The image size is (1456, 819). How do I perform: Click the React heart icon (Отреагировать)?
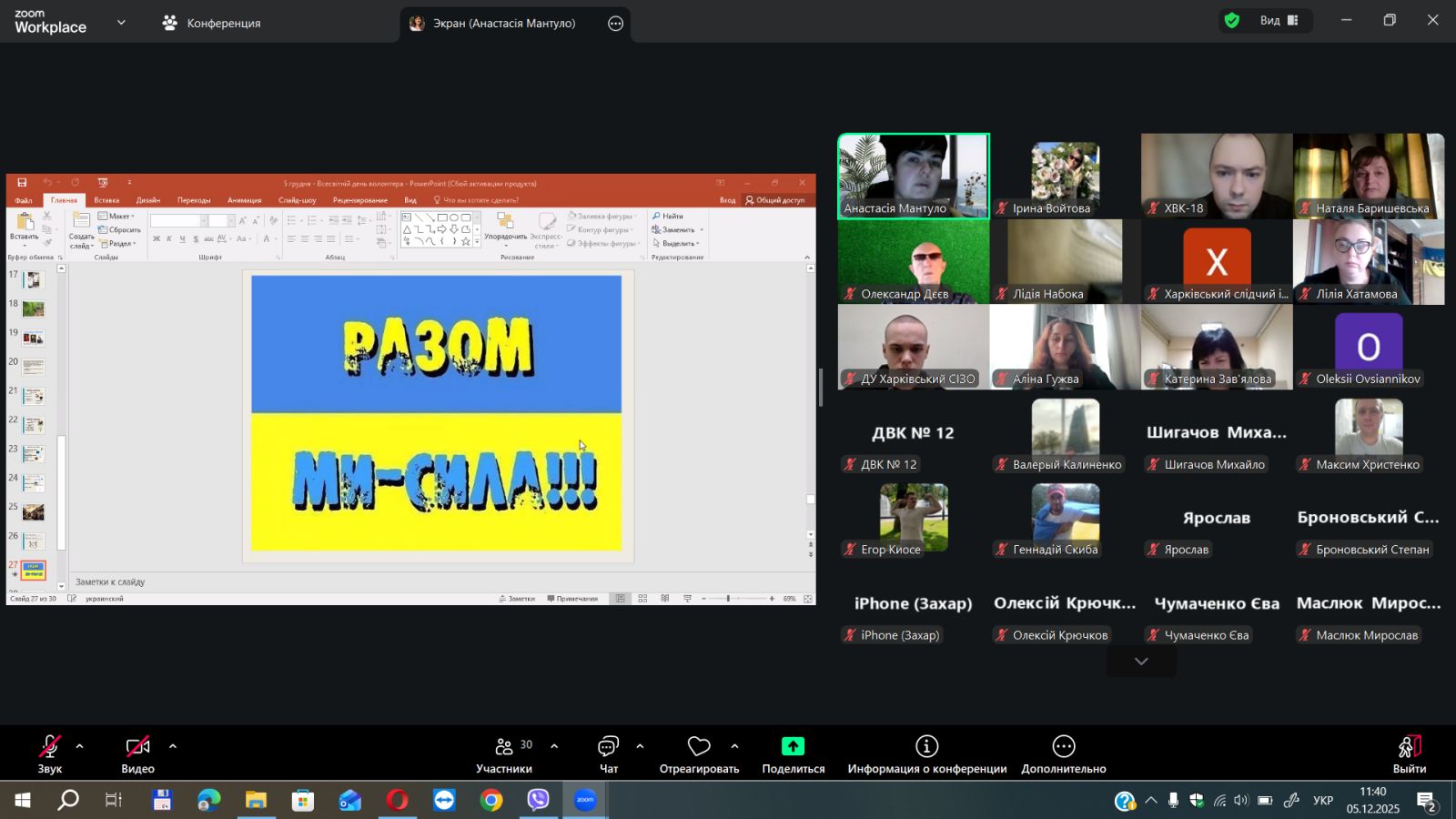pyautogui.click(x=699, y=747)
